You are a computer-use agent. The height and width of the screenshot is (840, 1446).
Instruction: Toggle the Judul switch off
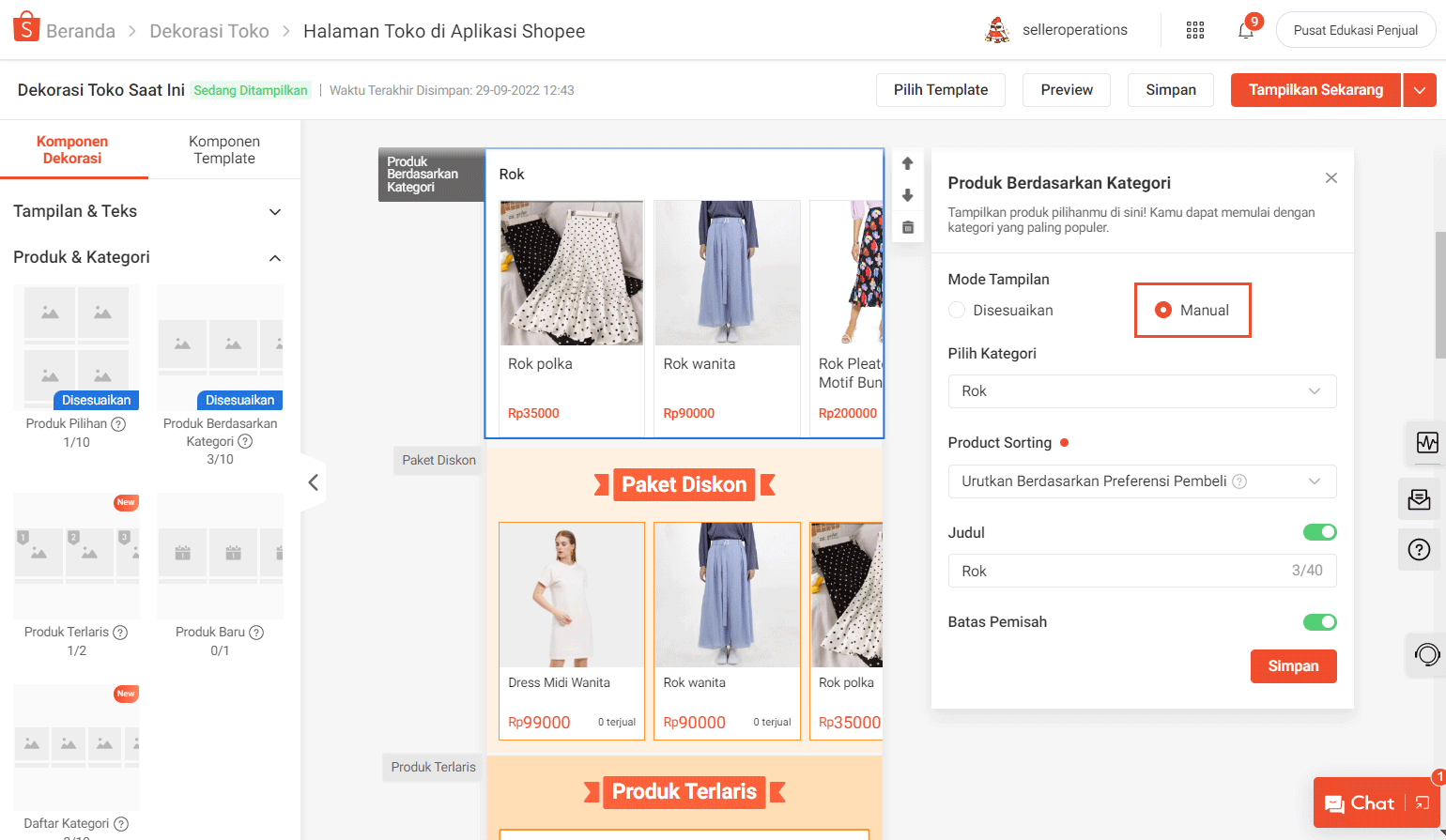(1319, 532)
